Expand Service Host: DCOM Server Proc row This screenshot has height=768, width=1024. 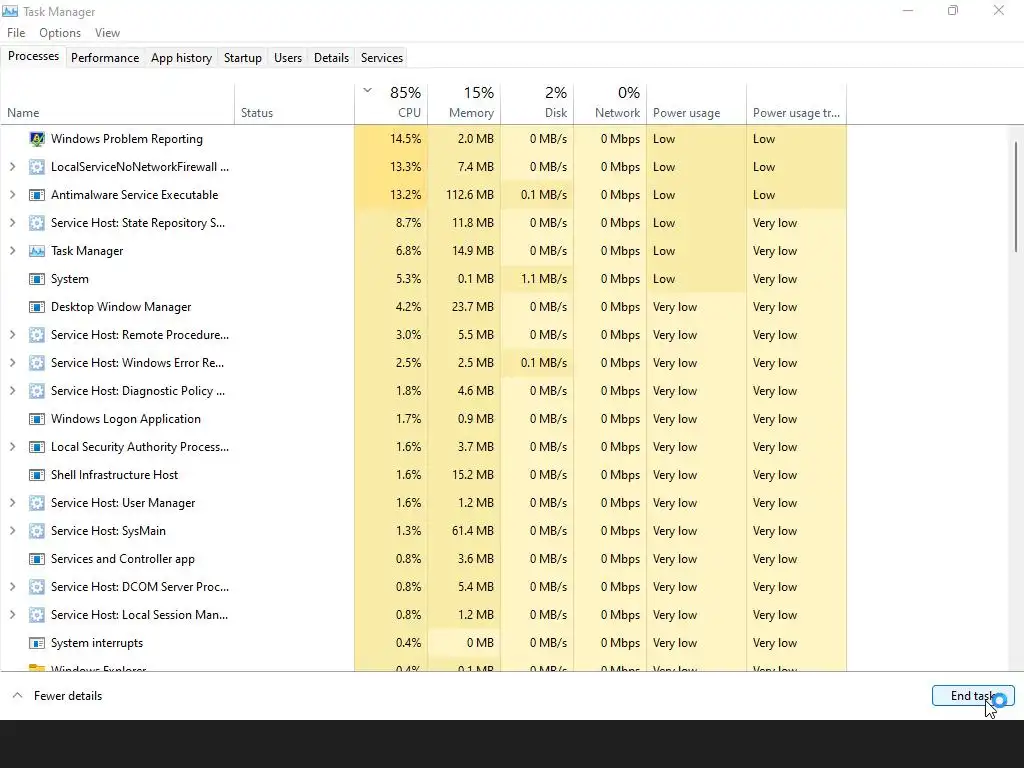coord(12,587)
